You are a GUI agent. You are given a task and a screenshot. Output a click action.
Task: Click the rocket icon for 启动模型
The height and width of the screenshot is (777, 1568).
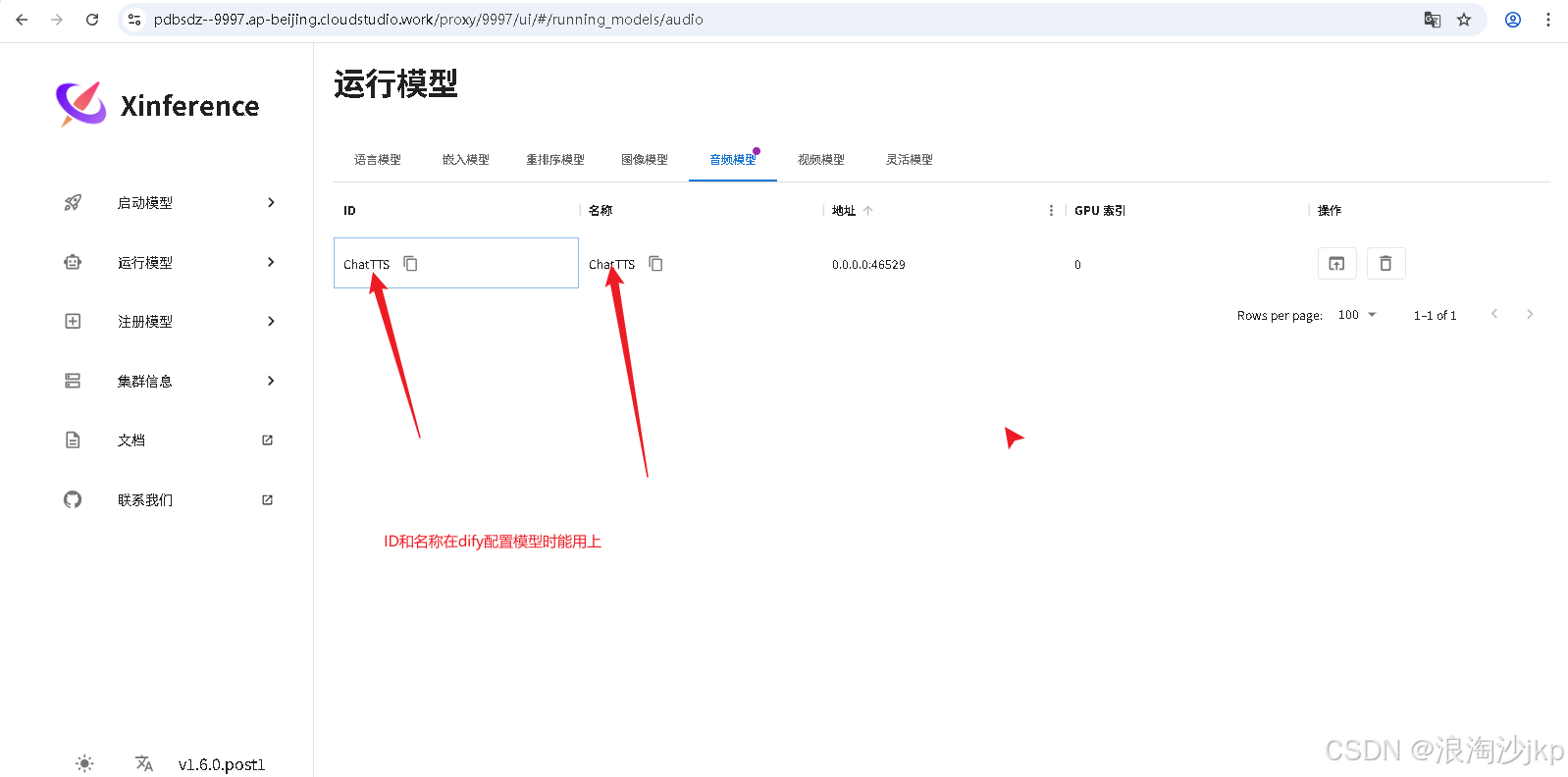coord(73,203)
